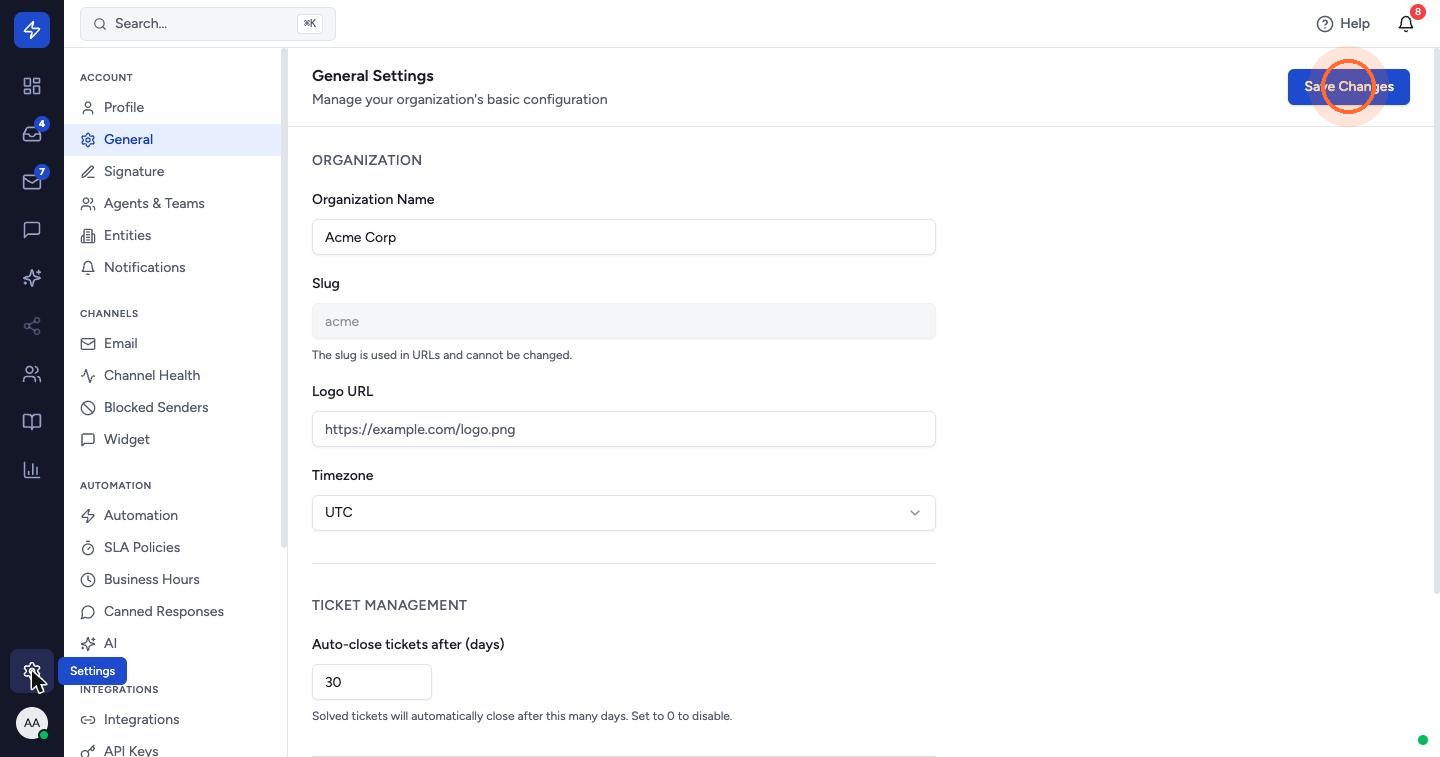Open the notifications bell with badge 8

click(1406, 23)
